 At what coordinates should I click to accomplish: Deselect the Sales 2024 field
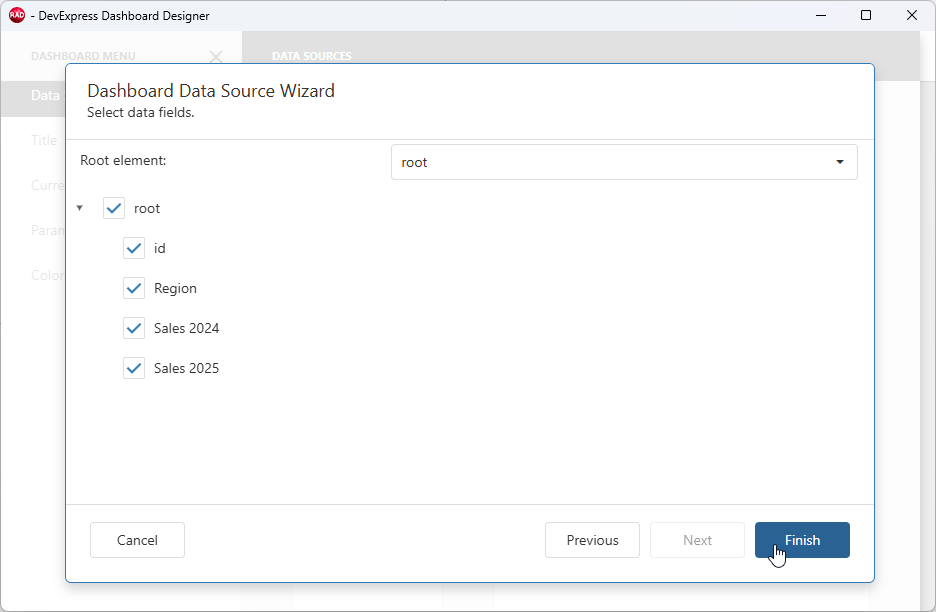click(x=134, y=328)
